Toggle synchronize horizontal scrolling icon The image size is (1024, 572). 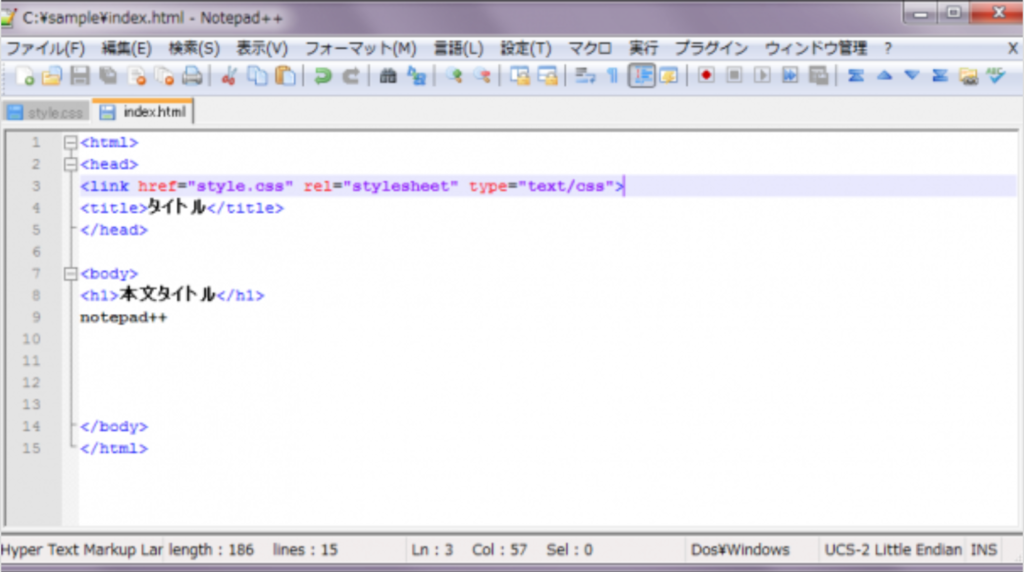coord(547,76)
